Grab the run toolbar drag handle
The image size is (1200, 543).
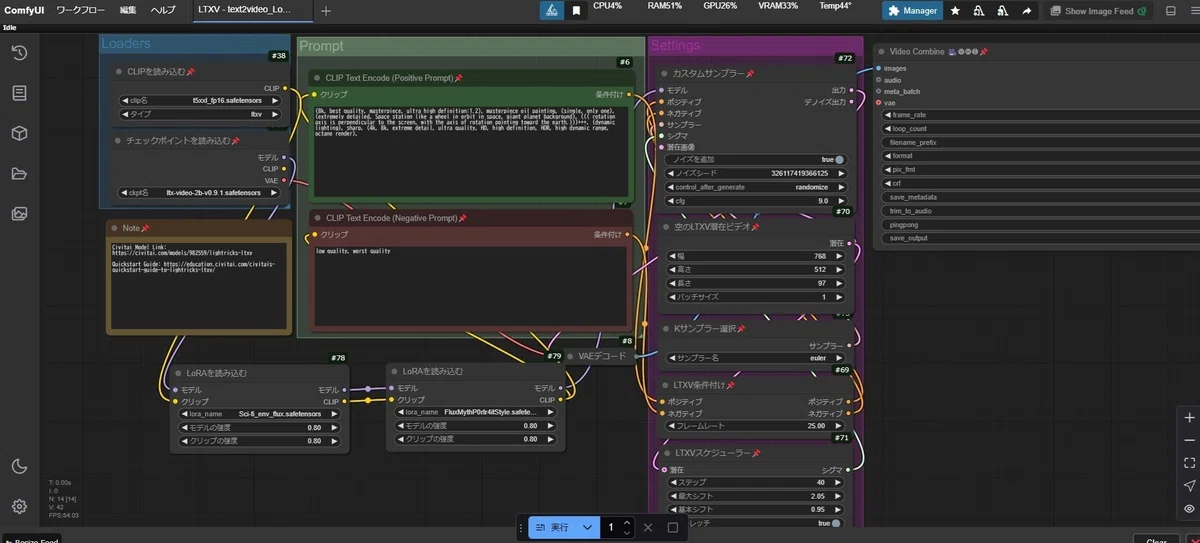[x=521, y=527]
